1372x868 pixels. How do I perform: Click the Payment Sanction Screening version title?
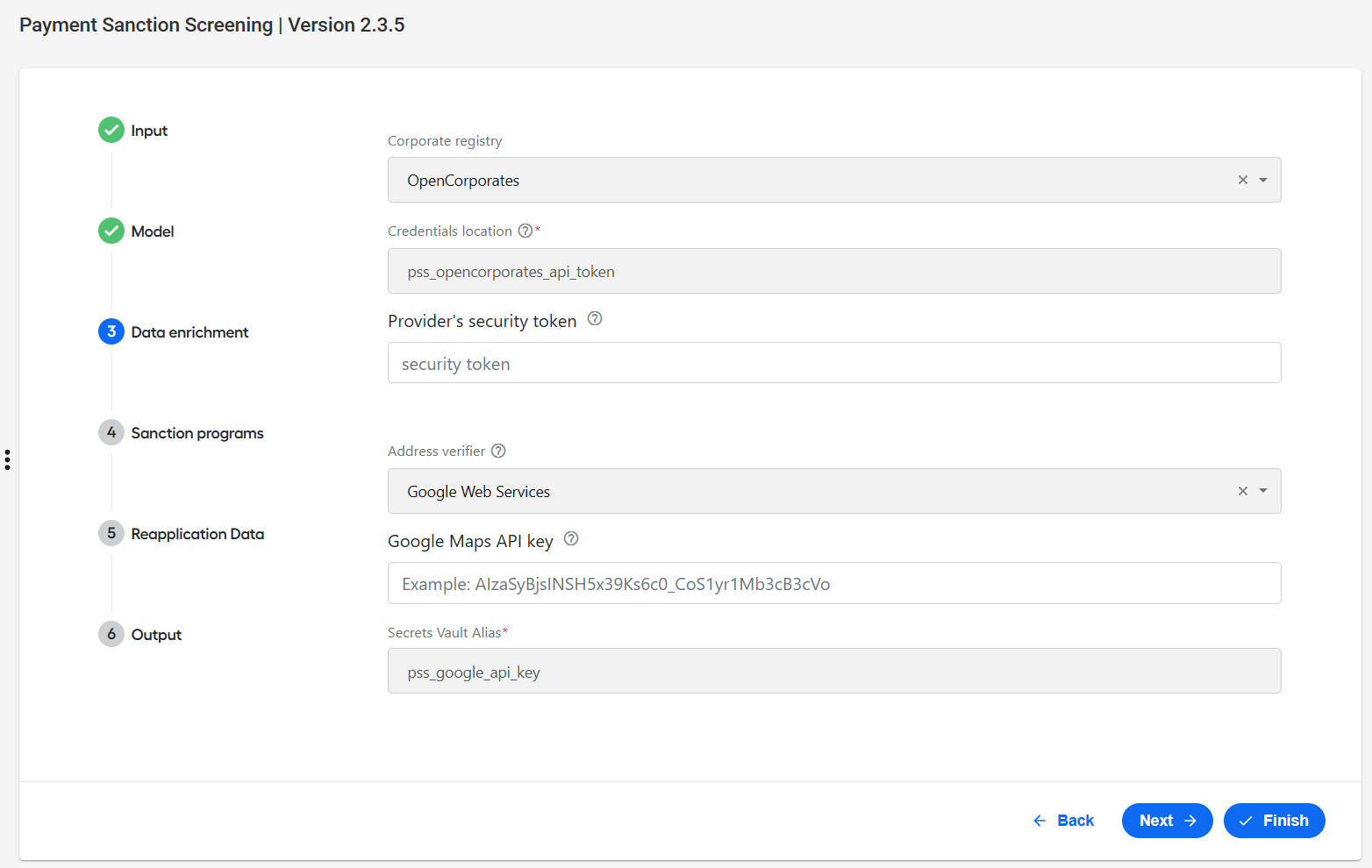pyautogui.click(x=212, y=25)
